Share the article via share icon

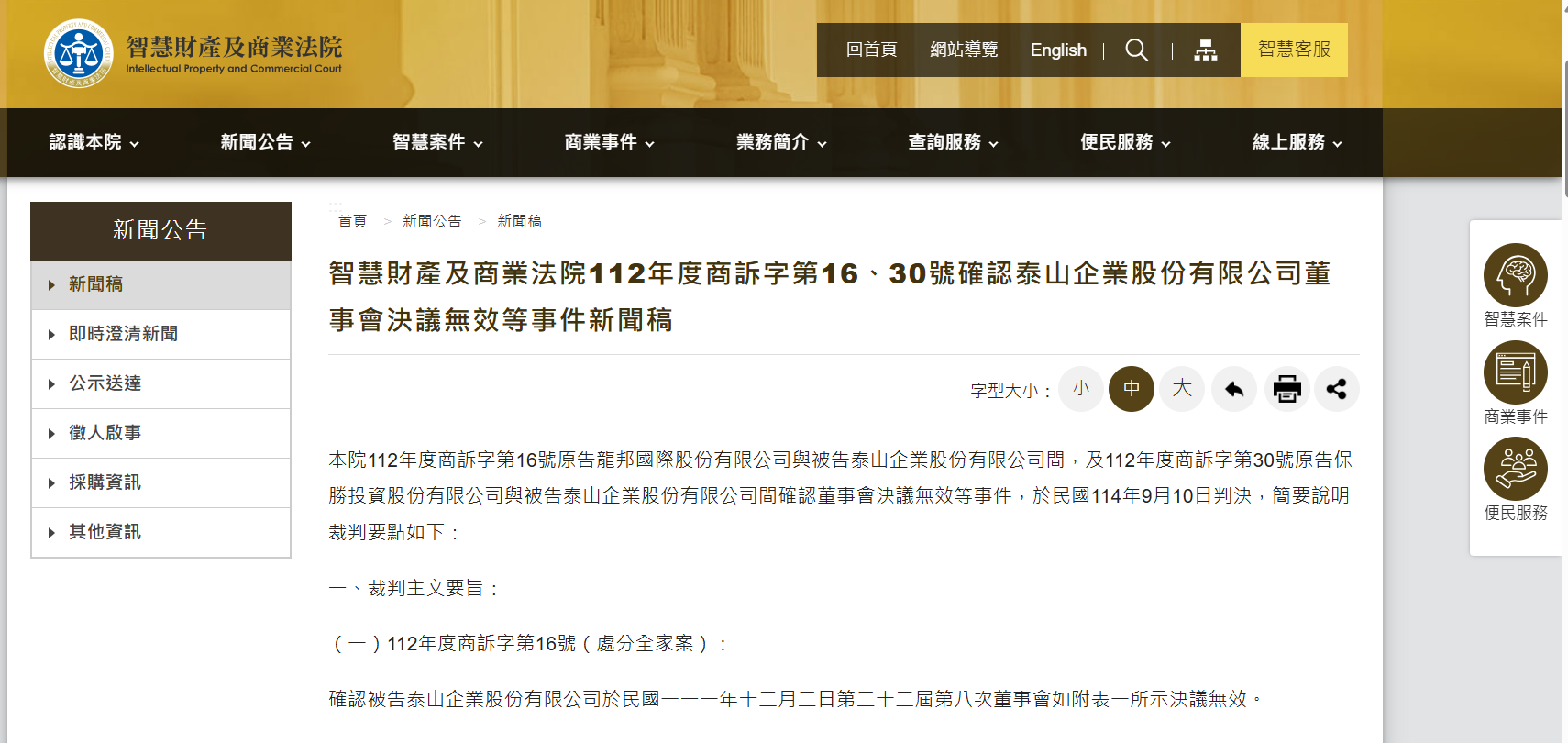tap(1337, 389)
